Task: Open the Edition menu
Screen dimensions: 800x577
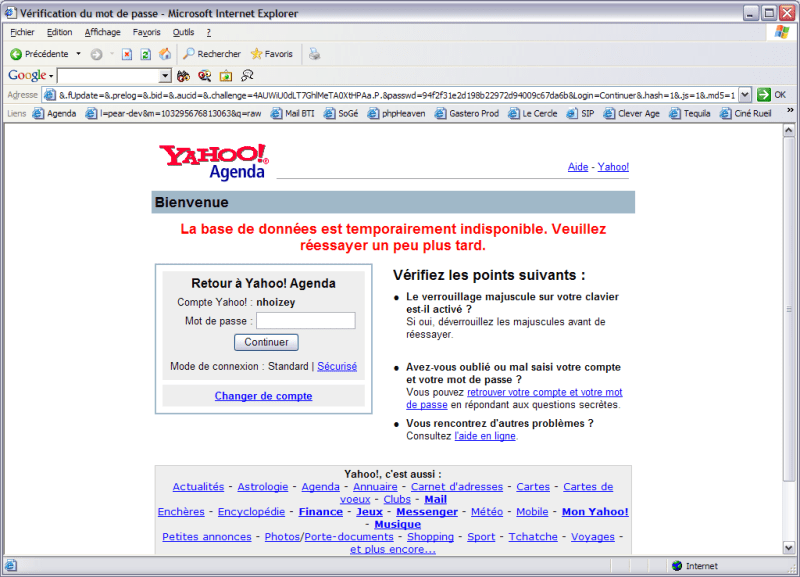Action: pos(59,32)
